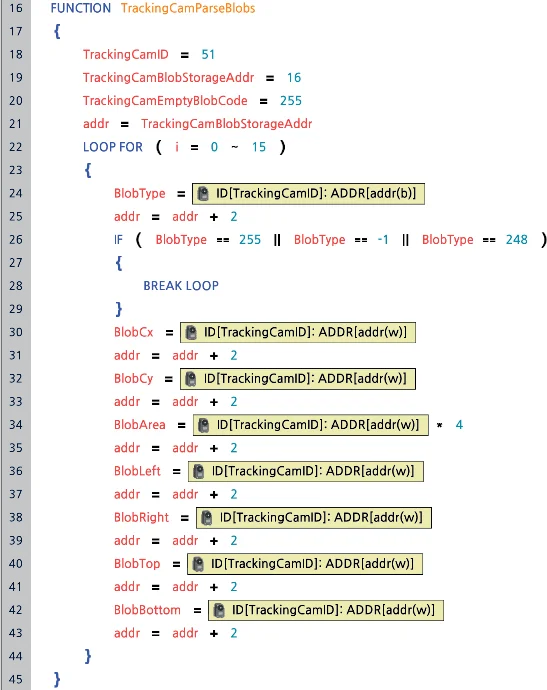Screen dimensions: 547x690
Task: Click the IF keyword on line 26
Action: click(118, 240)
